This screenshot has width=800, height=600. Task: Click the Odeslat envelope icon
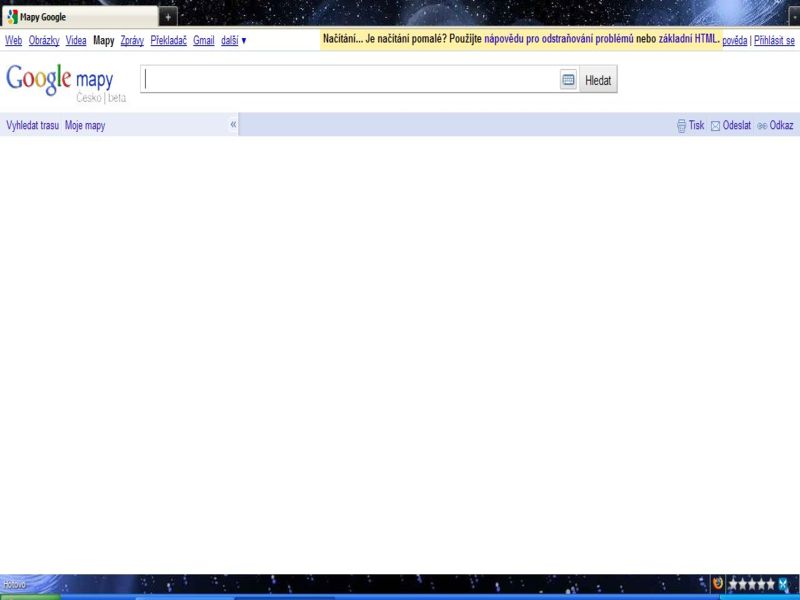tap(715, 126)
